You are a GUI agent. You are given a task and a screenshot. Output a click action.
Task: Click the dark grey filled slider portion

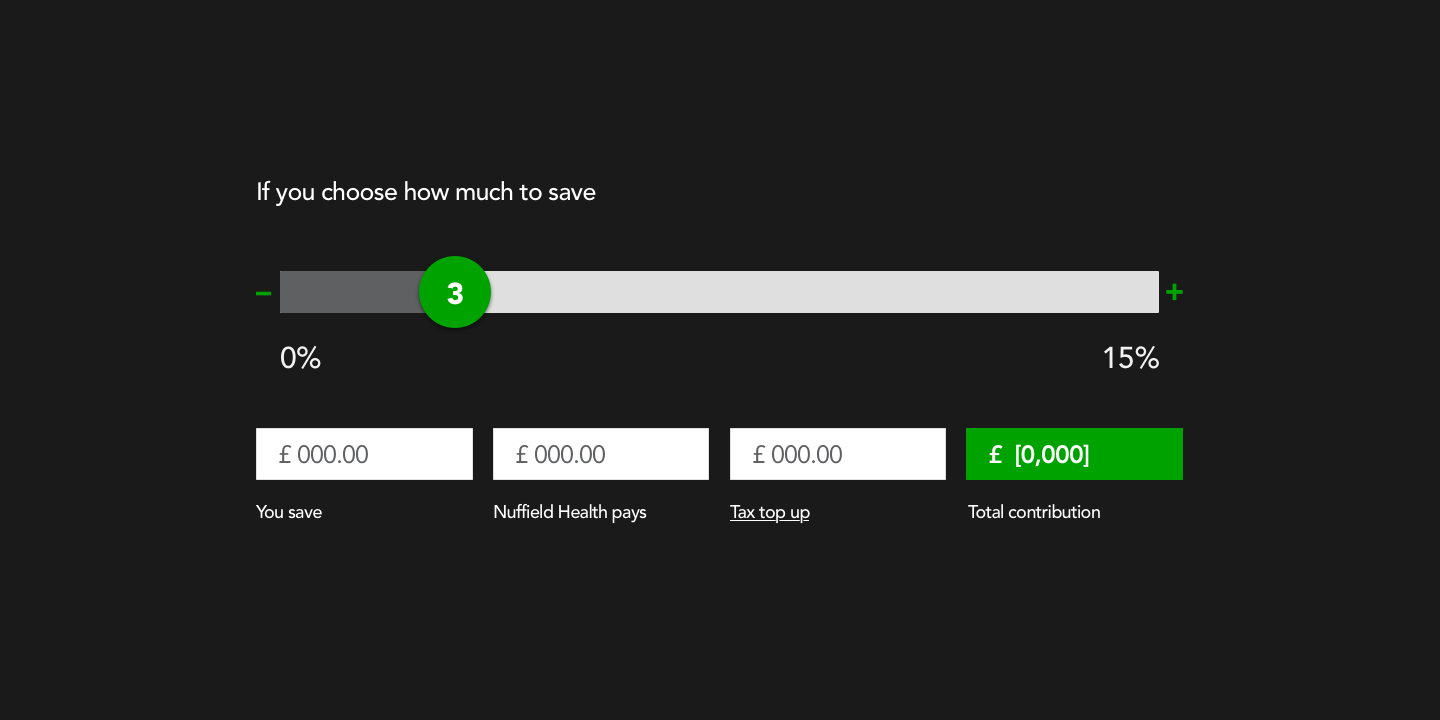[348, 292]
